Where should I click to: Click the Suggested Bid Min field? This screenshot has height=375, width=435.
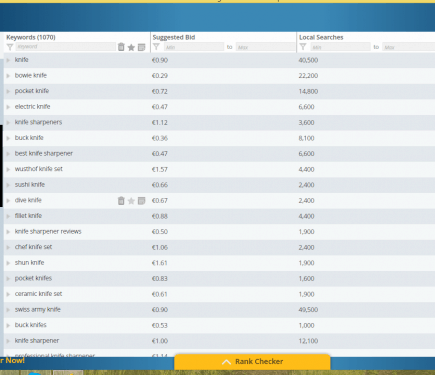pyautogui.click(x=194, y=47)
